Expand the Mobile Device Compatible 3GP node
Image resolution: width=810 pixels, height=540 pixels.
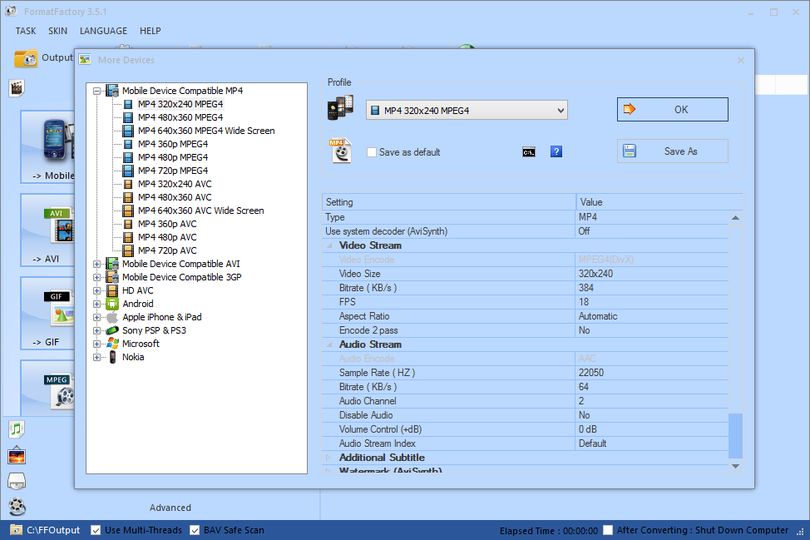97,277
